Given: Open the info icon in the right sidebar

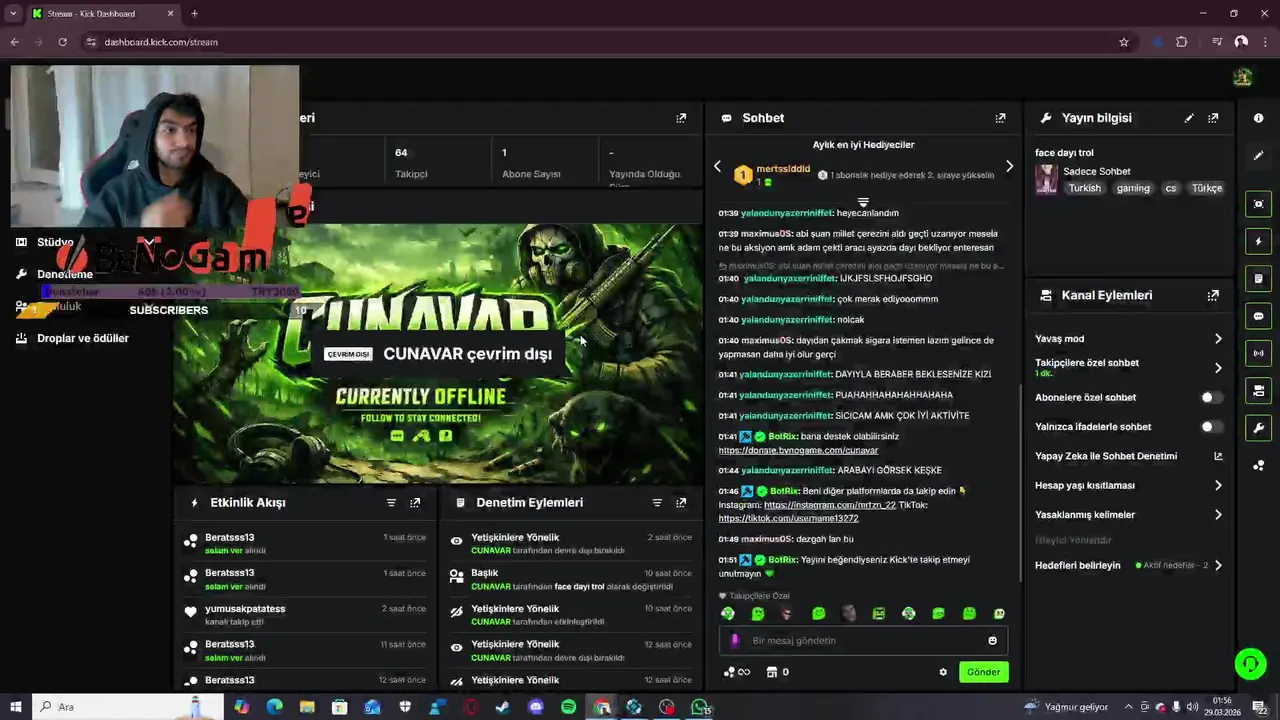Looking at the screenshot, I should tap(1258, 118).
